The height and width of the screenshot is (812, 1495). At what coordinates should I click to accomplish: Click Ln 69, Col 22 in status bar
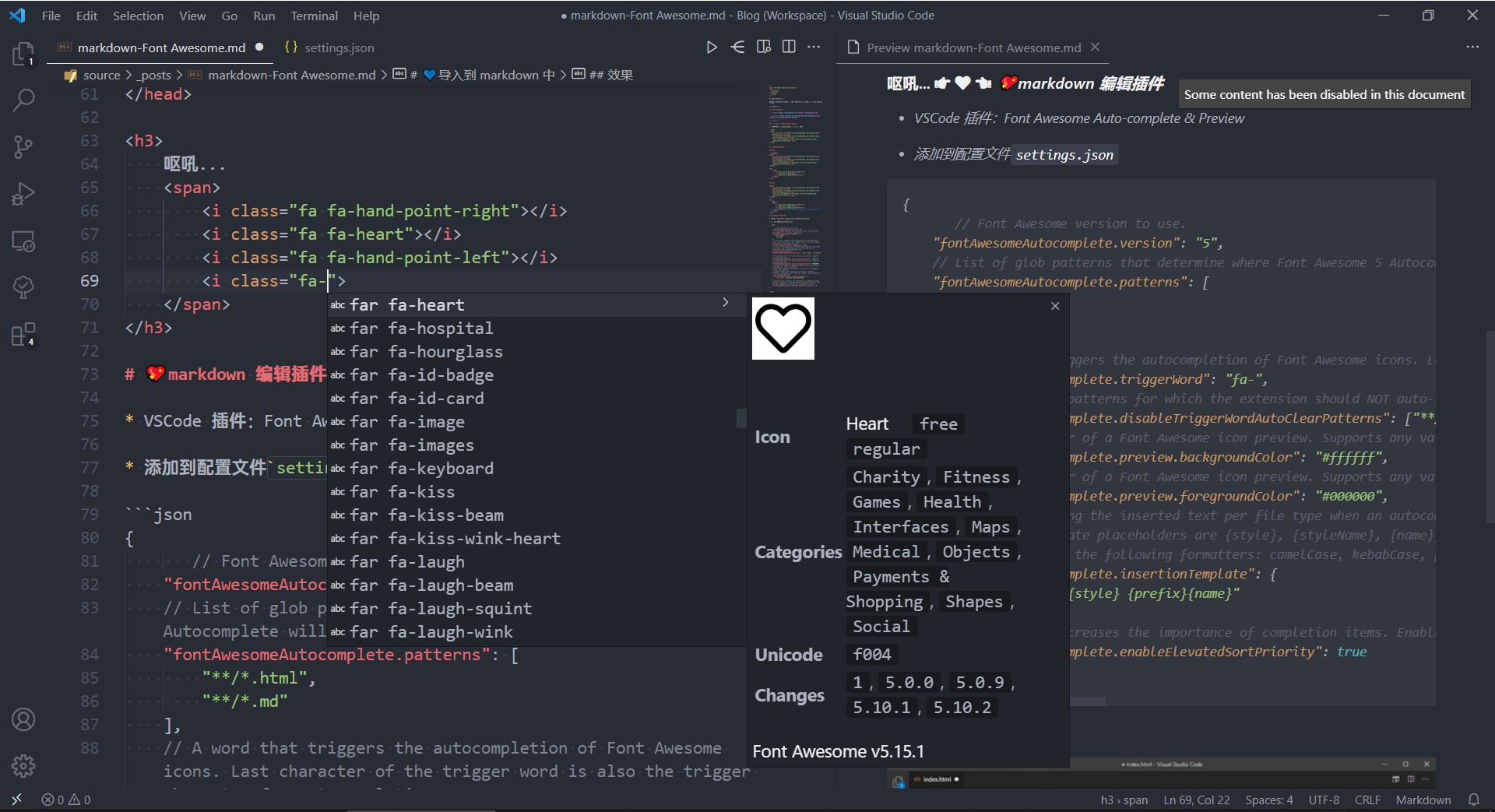pyautogui.click(x=1197, y=800)
